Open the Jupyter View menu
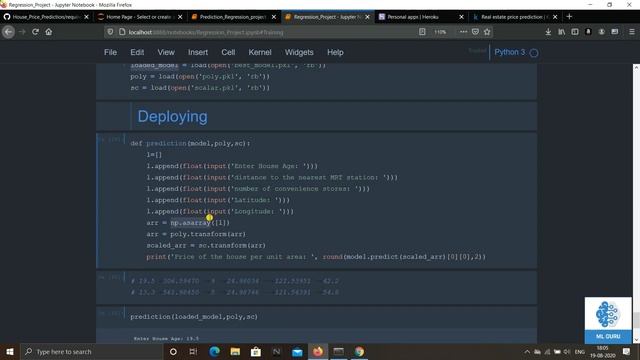This screenshot has width=640, height=360. tap(166, 52)
